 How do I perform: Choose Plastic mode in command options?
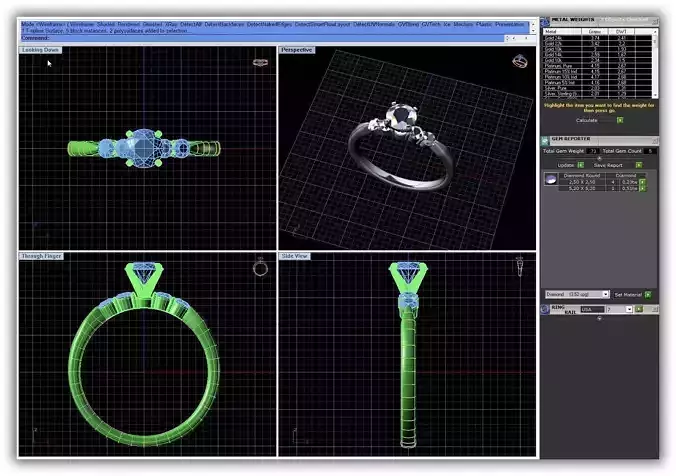point(484,25)
